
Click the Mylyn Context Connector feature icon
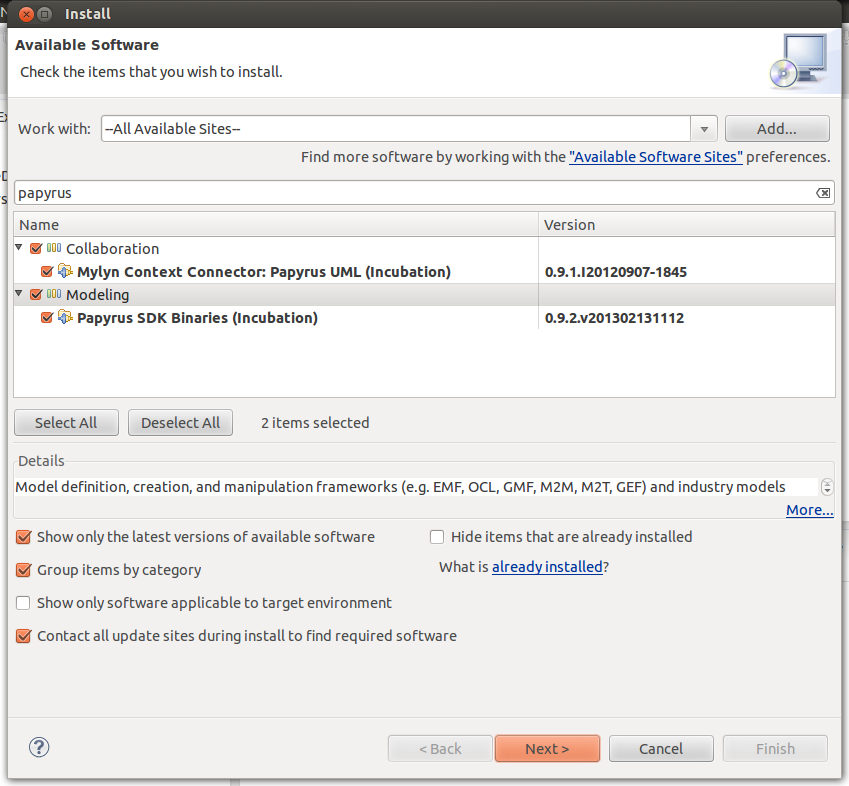(66, 271)
